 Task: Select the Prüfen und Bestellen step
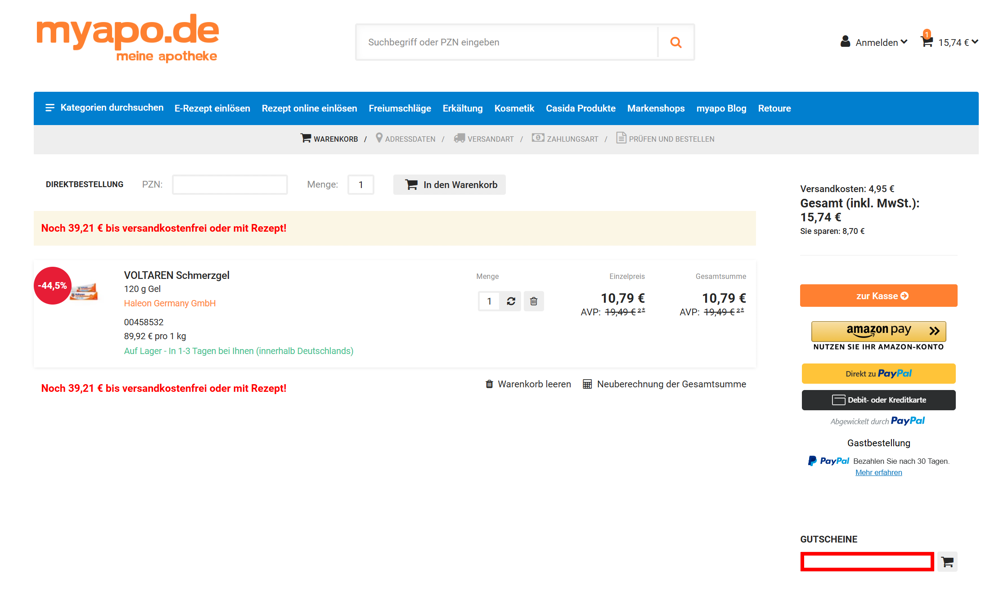(665, 138)
